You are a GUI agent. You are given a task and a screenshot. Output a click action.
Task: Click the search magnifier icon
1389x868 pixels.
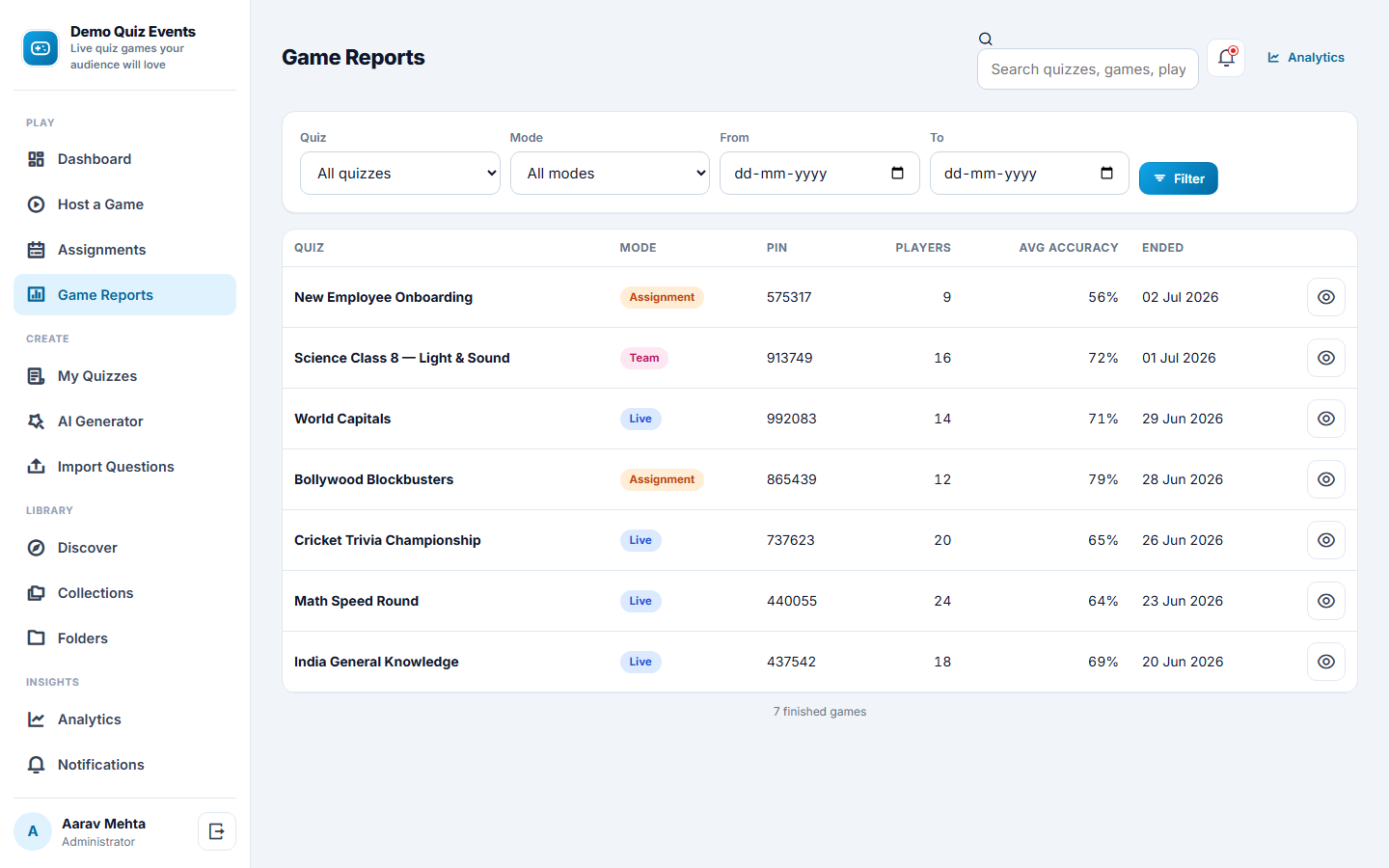(985, 40)
